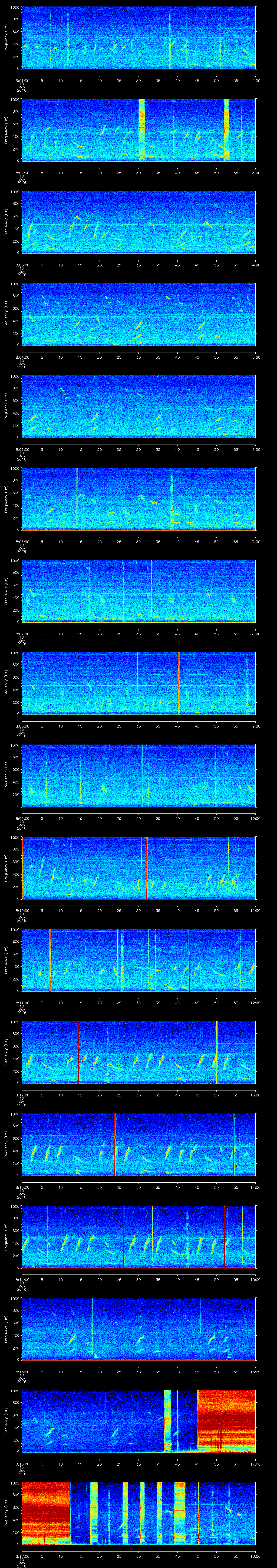Open the spectrogram panel starting at 8:15:00
This screenshot has height=1568, width=277.
(x=139, y=1329)
